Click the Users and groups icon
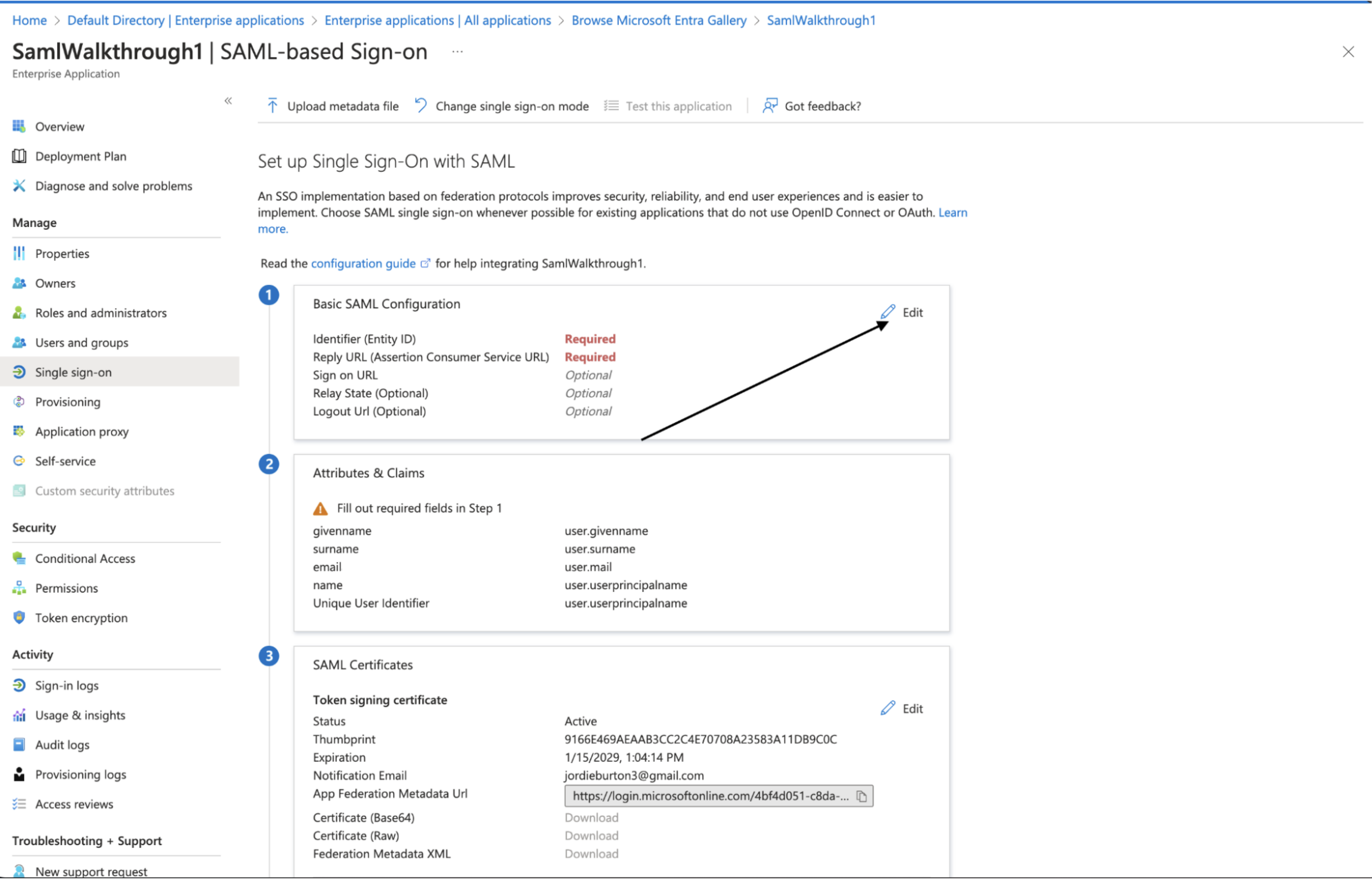The width and height of the screenshot is (1372, 881). click(x=19, y=342)
